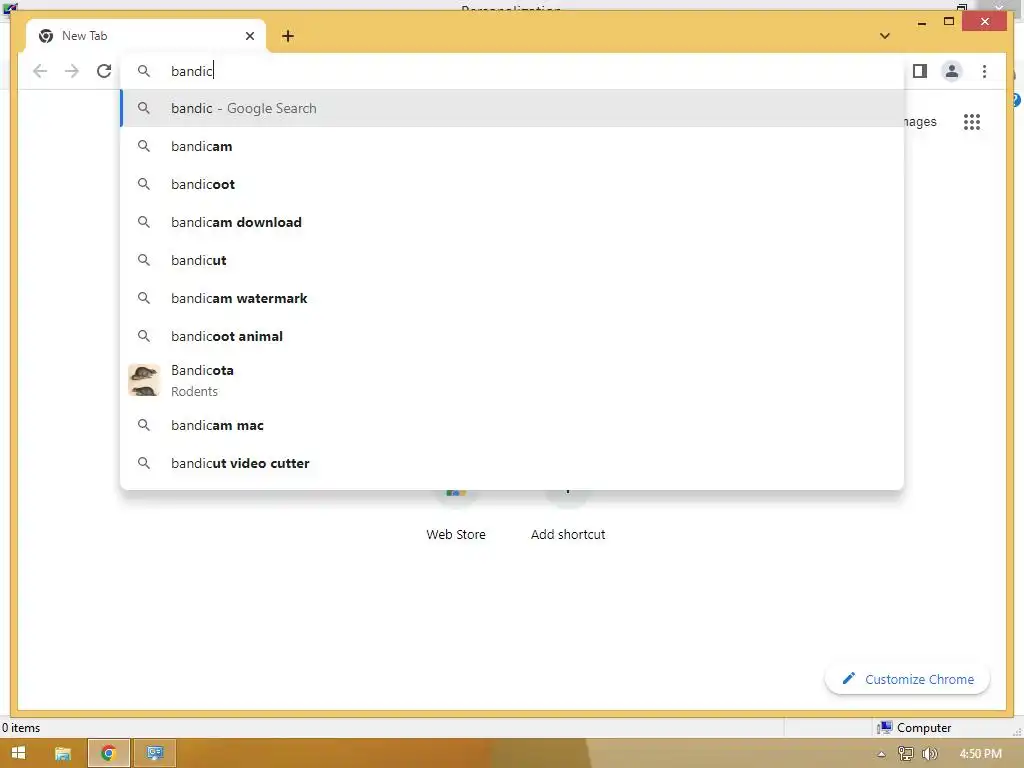This screenshot has height=768, width=1024.
Task: Open File Explorer from taskbar
Action: (63, 753)
